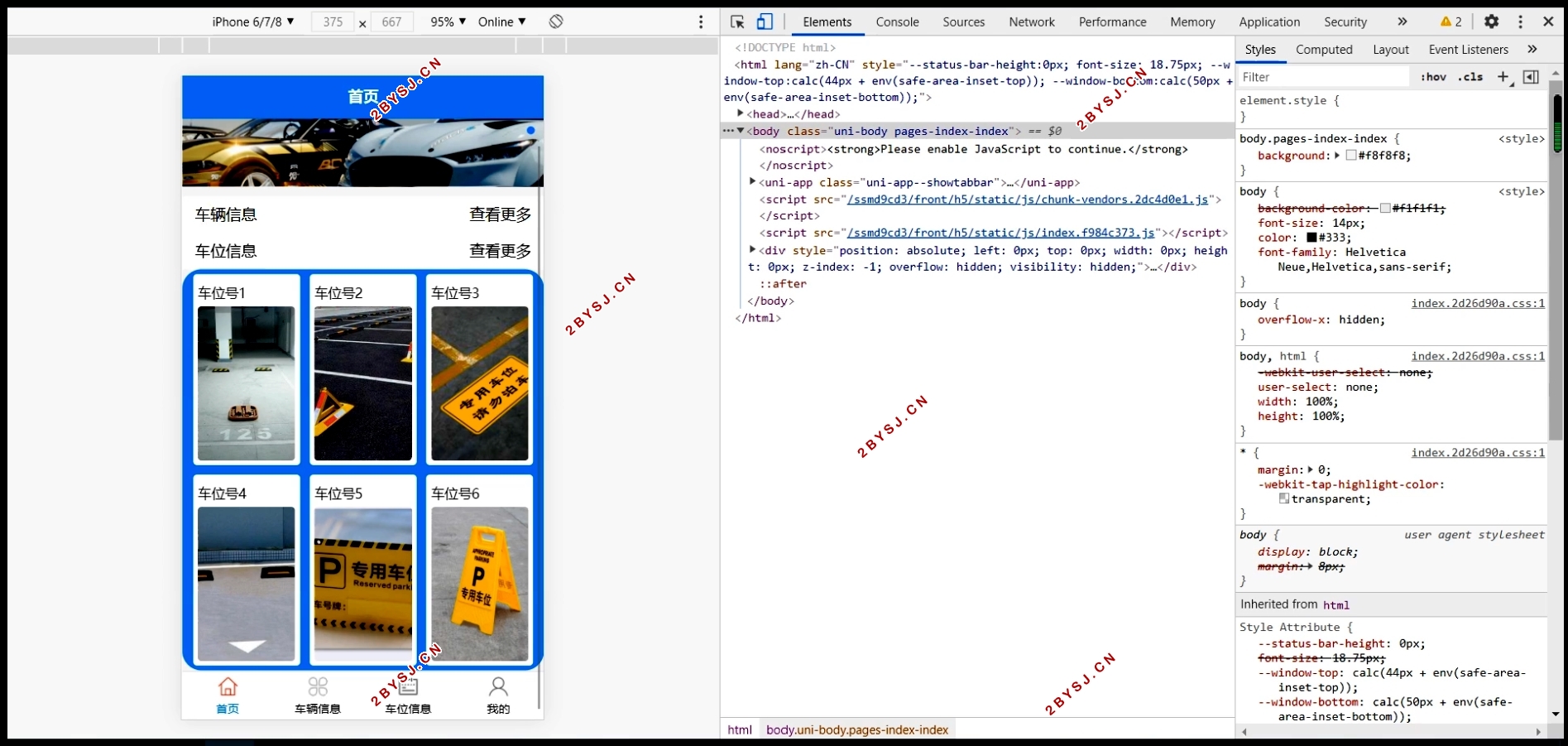The image size is (1568, 746).
Task: Click the #333 color swatch
Action: (1311, 238)
